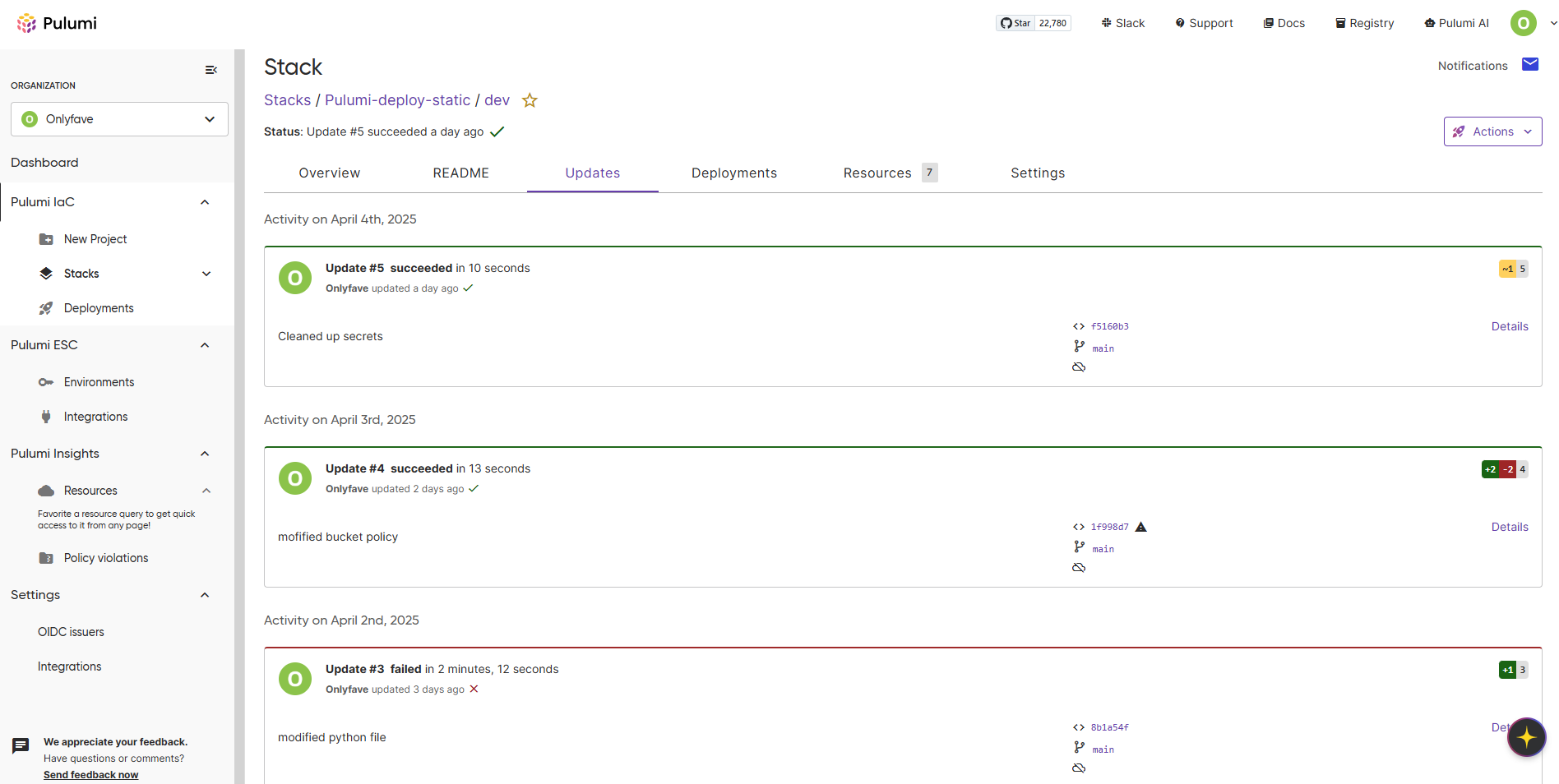This screenshot has width=1559, height=784.
Task: Open the Slack community link
Action: point(1123,23)
